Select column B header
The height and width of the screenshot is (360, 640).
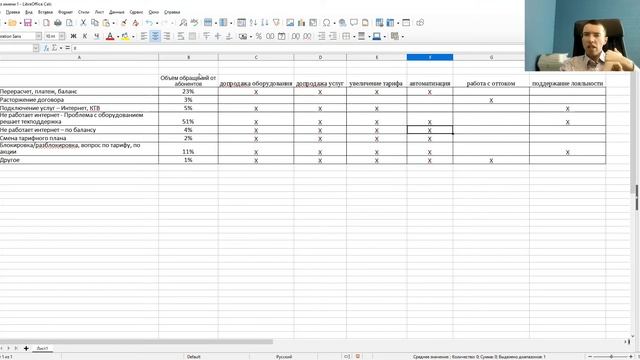coord(188,57)
